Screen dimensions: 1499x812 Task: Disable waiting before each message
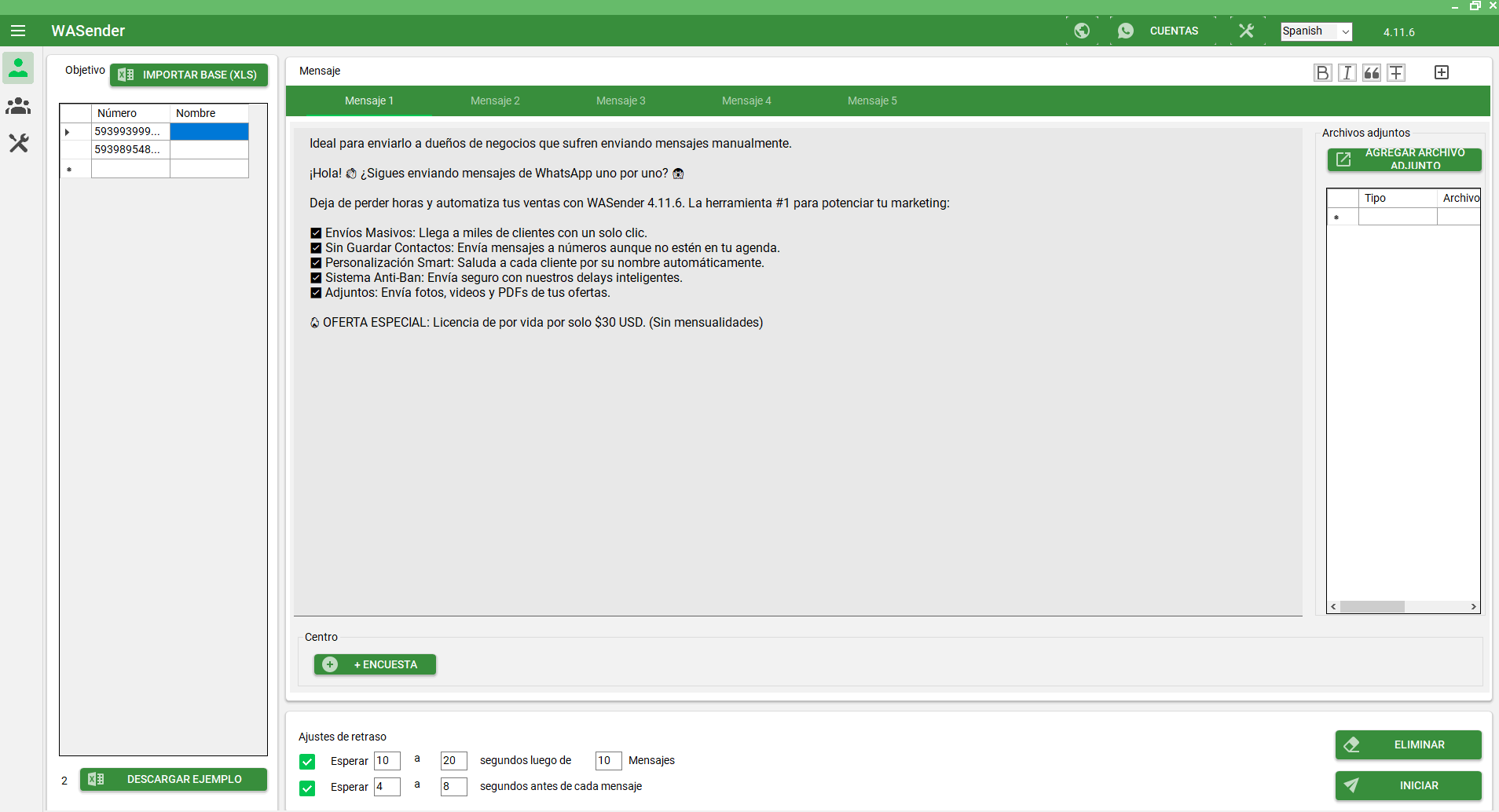pyautogui.click(x=306, y=788)
